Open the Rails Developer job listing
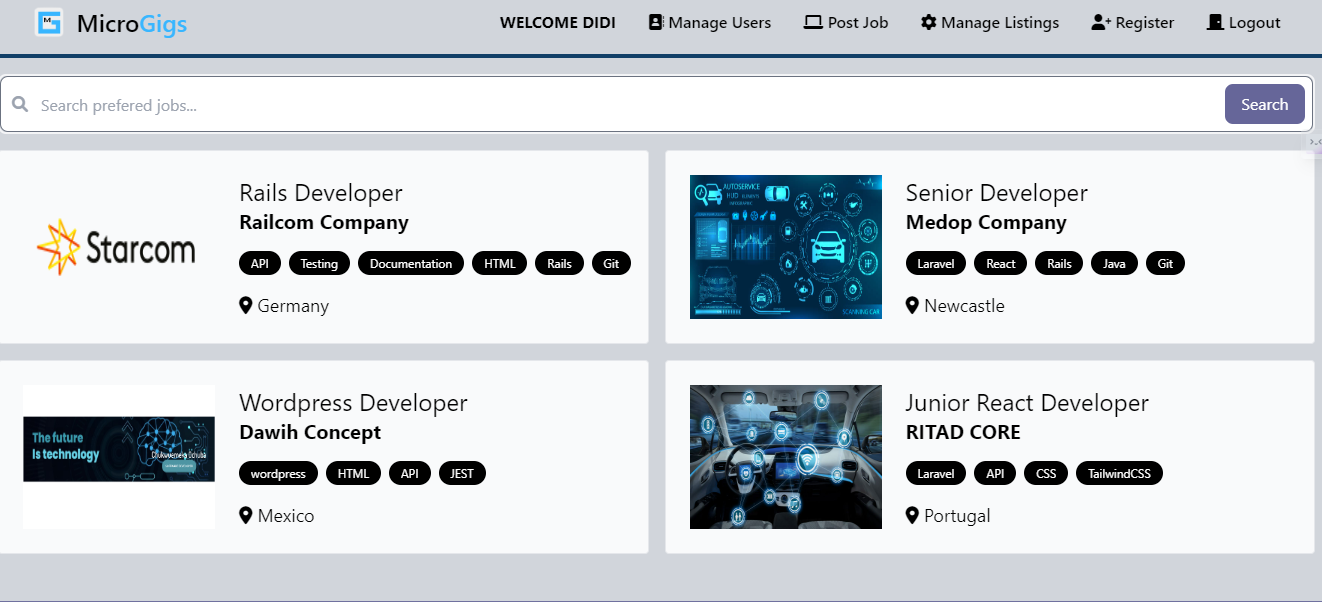Viewport: 1322px width, 602px height. pos(321,193)
